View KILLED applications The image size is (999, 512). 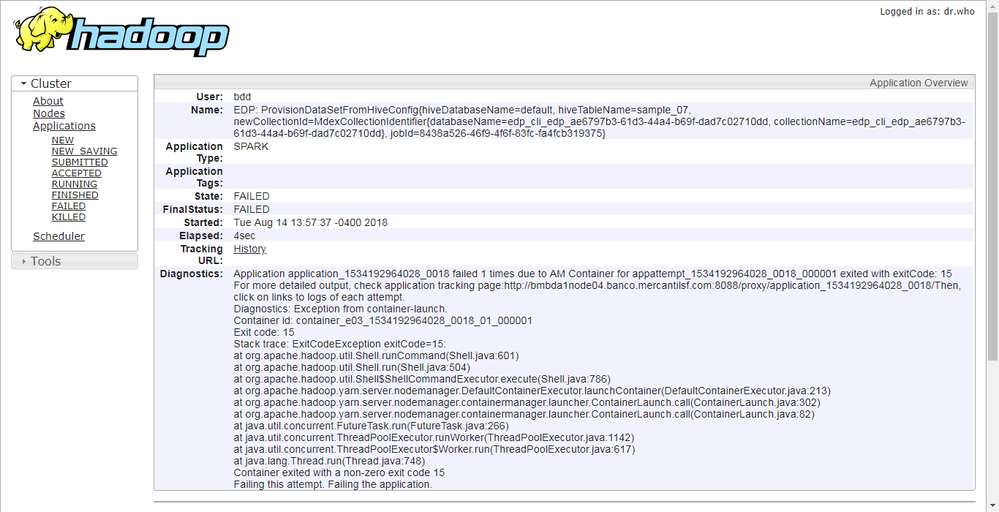(68, 217)
